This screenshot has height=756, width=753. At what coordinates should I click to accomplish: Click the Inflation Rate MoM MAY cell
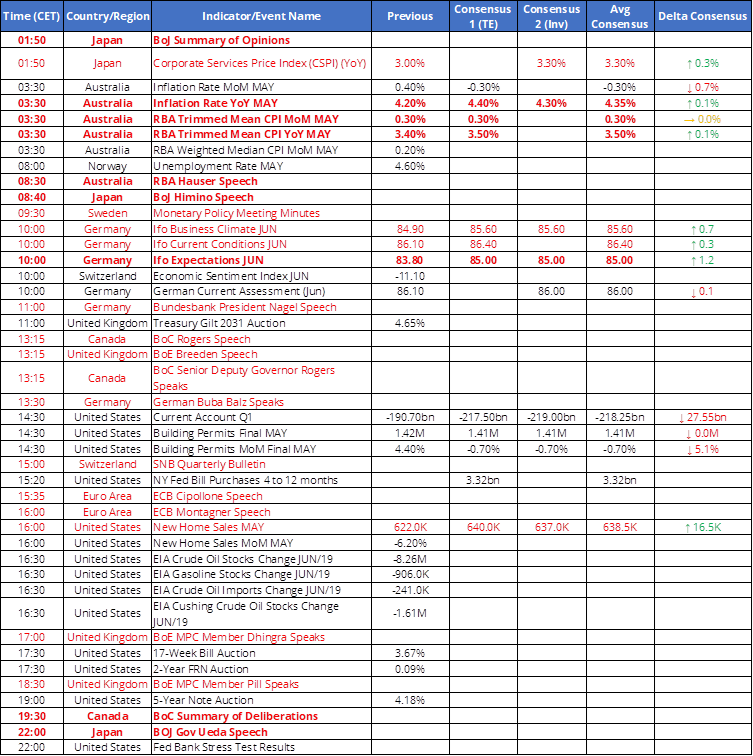click(261, 87)
